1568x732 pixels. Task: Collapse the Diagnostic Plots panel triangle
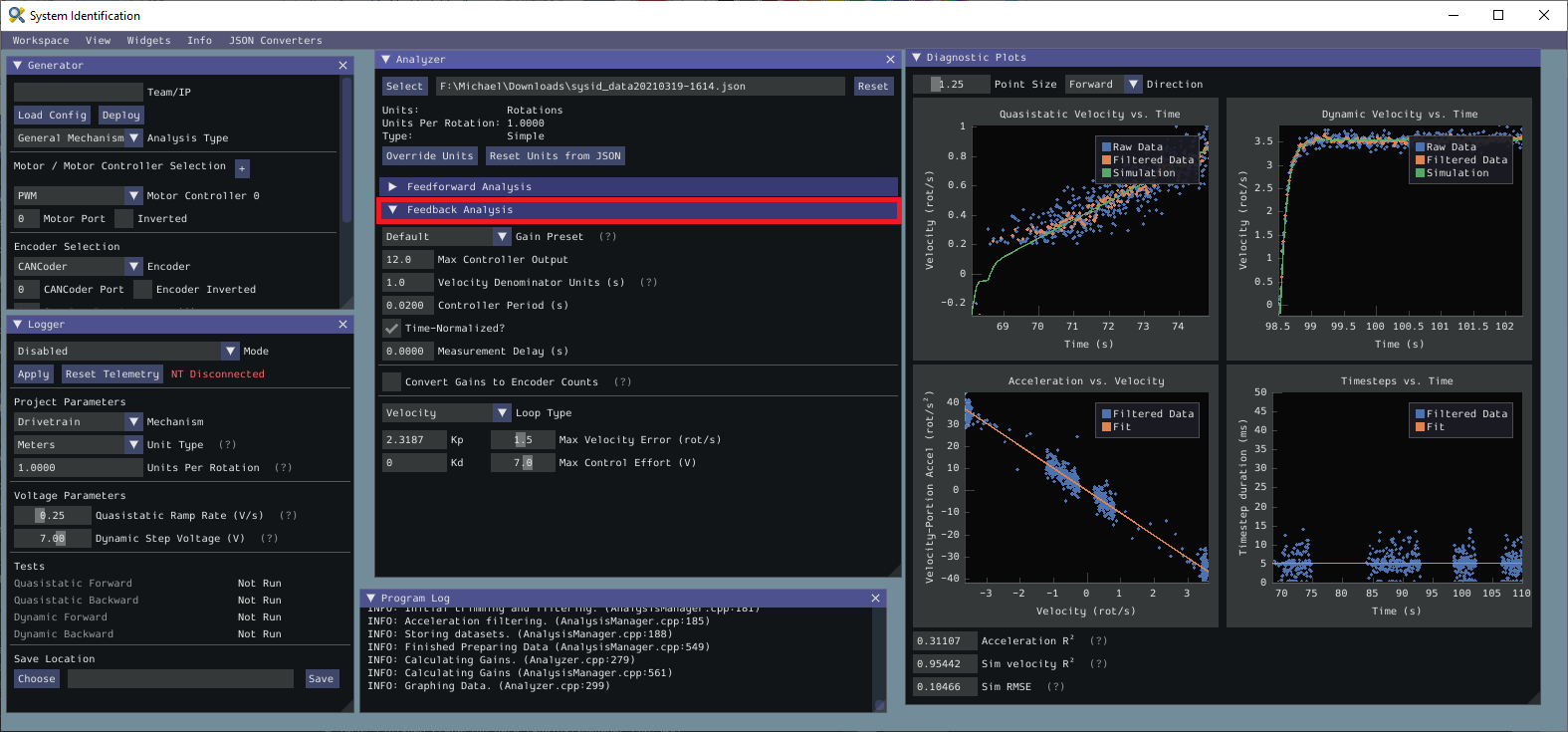(x=916, y=58)
